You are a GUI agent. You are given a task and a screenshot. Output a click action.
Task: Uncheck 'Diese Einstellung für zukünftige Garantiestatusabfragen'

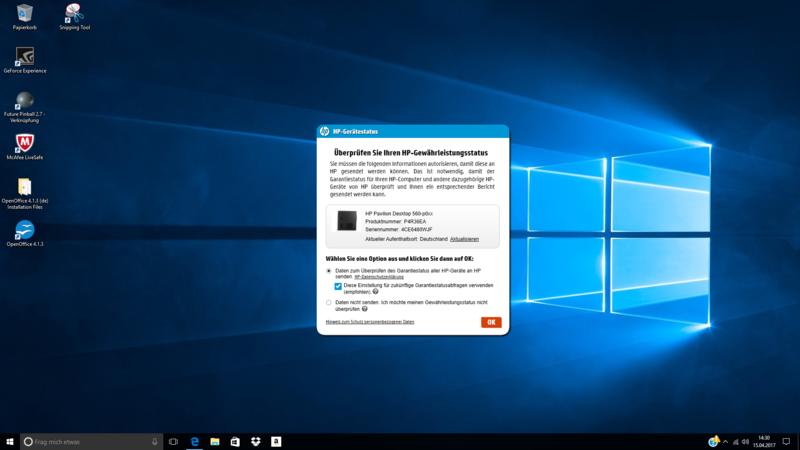point(338,286)
